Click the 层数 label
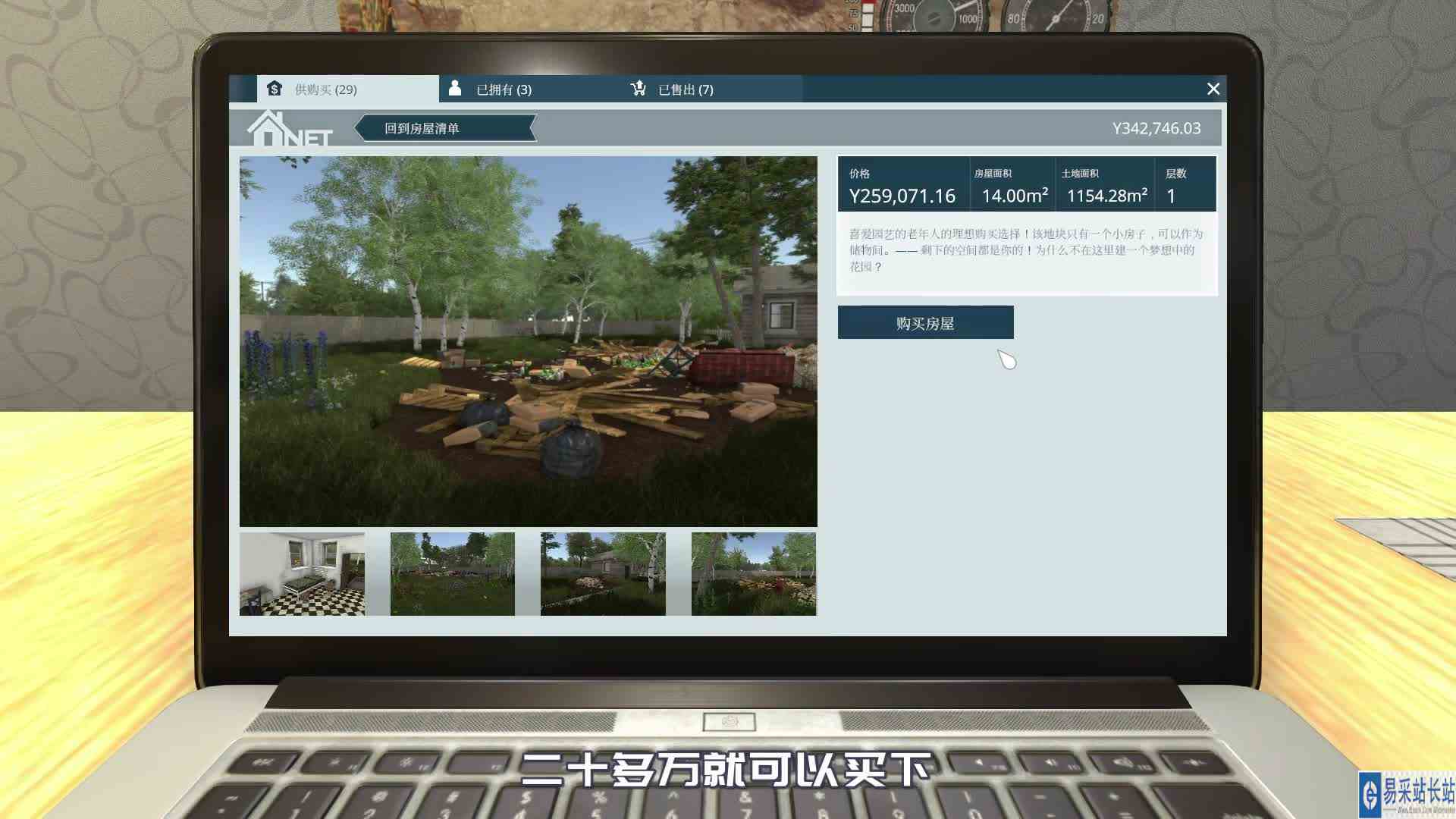This screenshot has height=819, width=1456. point(1175,174)
